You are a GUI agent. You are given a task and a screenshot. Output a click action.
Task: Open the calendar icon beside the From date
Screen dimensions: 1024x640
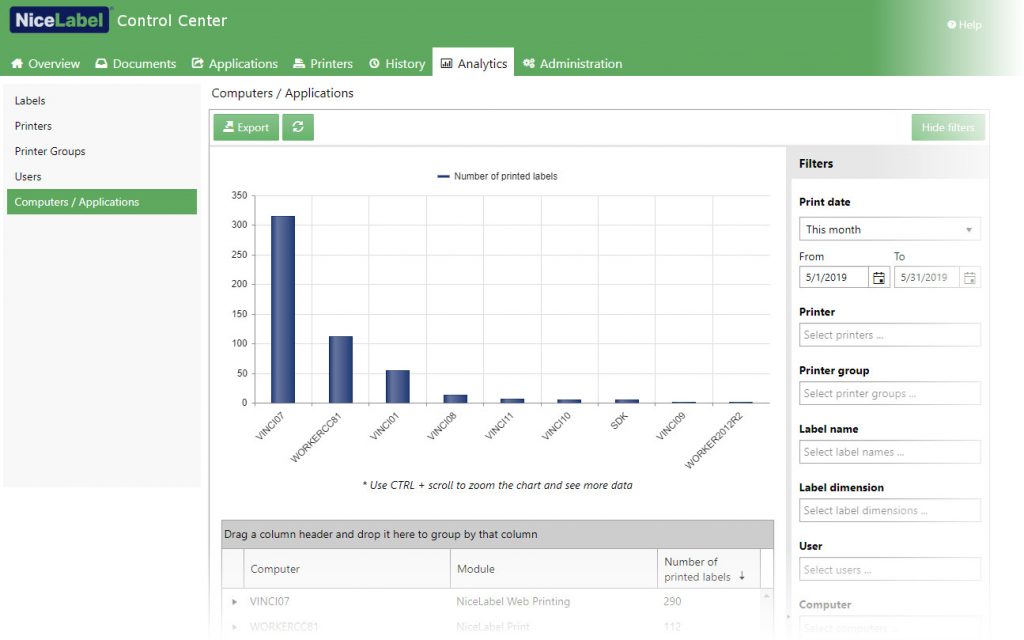point(878,277)
